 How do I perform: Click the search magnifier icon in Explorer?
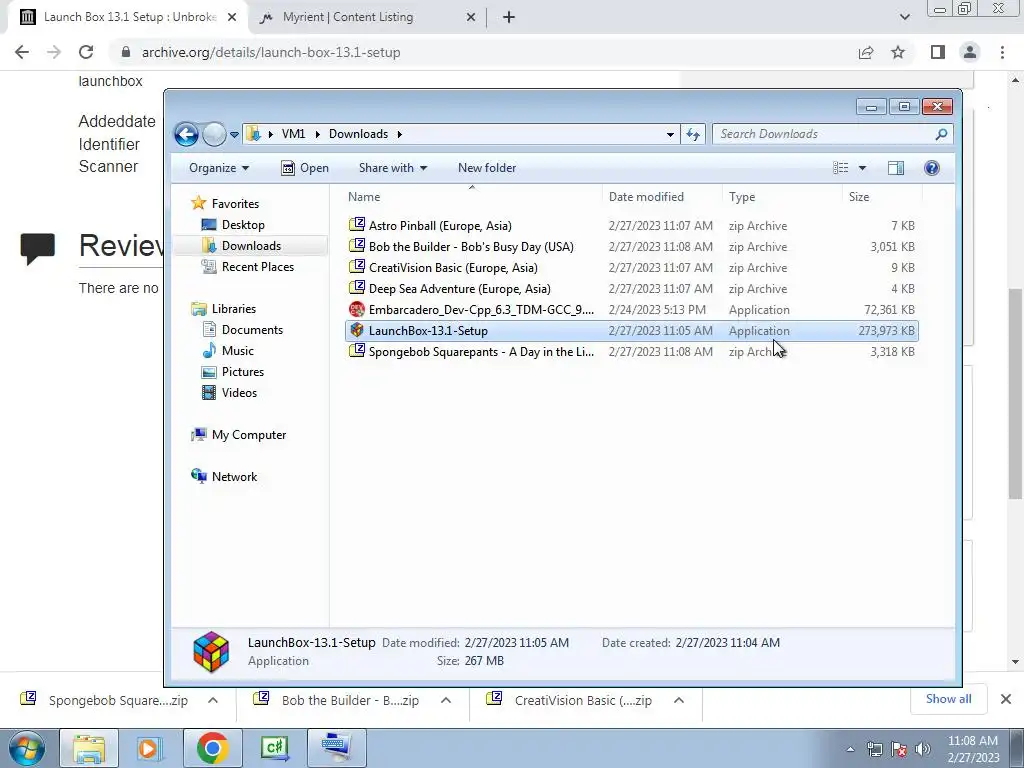point(941,134)
